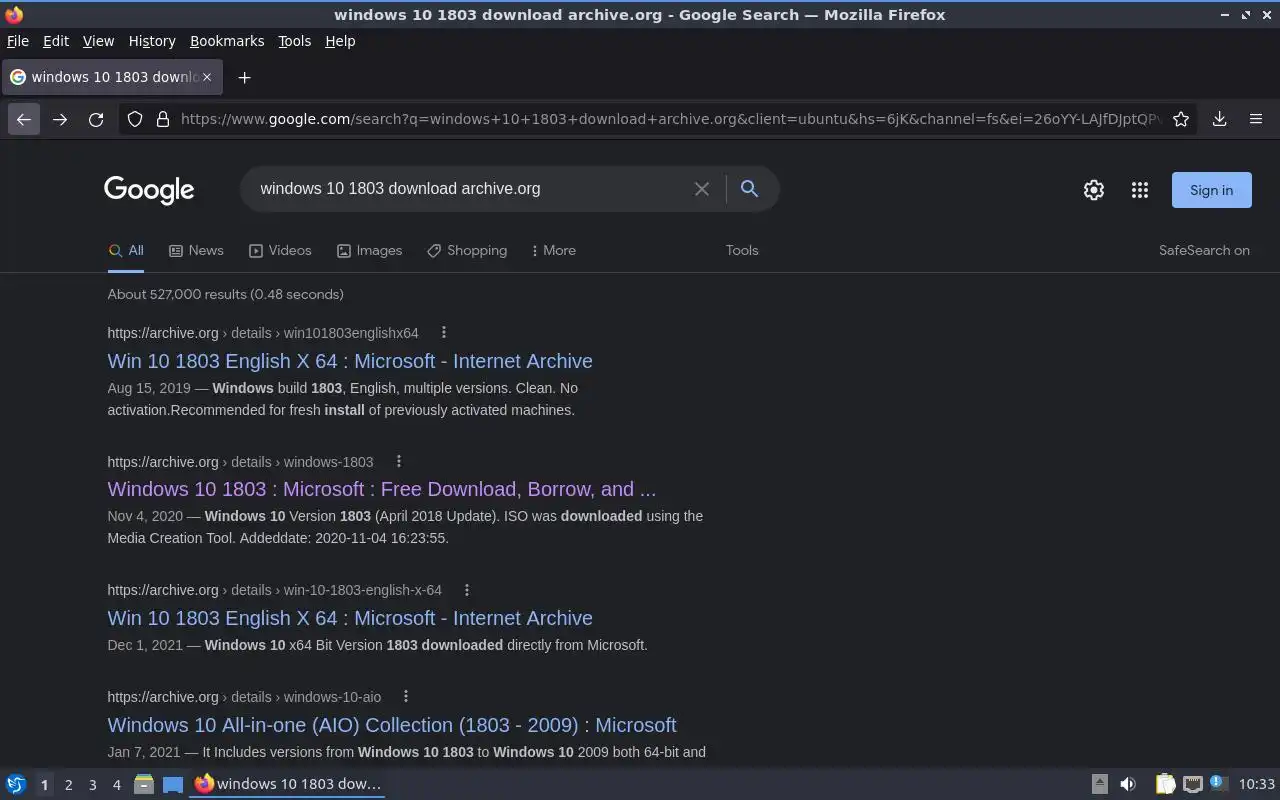Viewport: 1280px width, 800px height.
Task: Open Google quick settings gear
Action: point(1094,190)
